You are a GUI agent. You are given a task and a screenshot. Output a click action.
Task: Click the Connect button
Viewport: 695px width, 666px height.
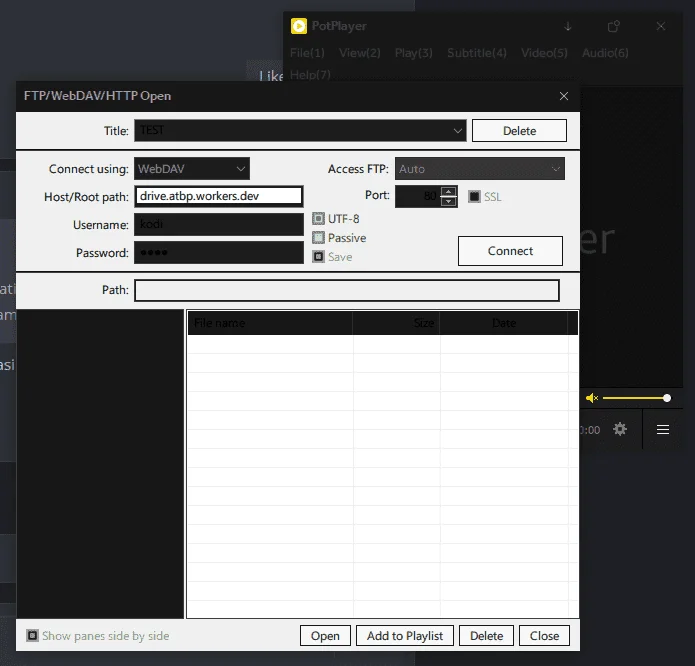[x=510, y=251]
